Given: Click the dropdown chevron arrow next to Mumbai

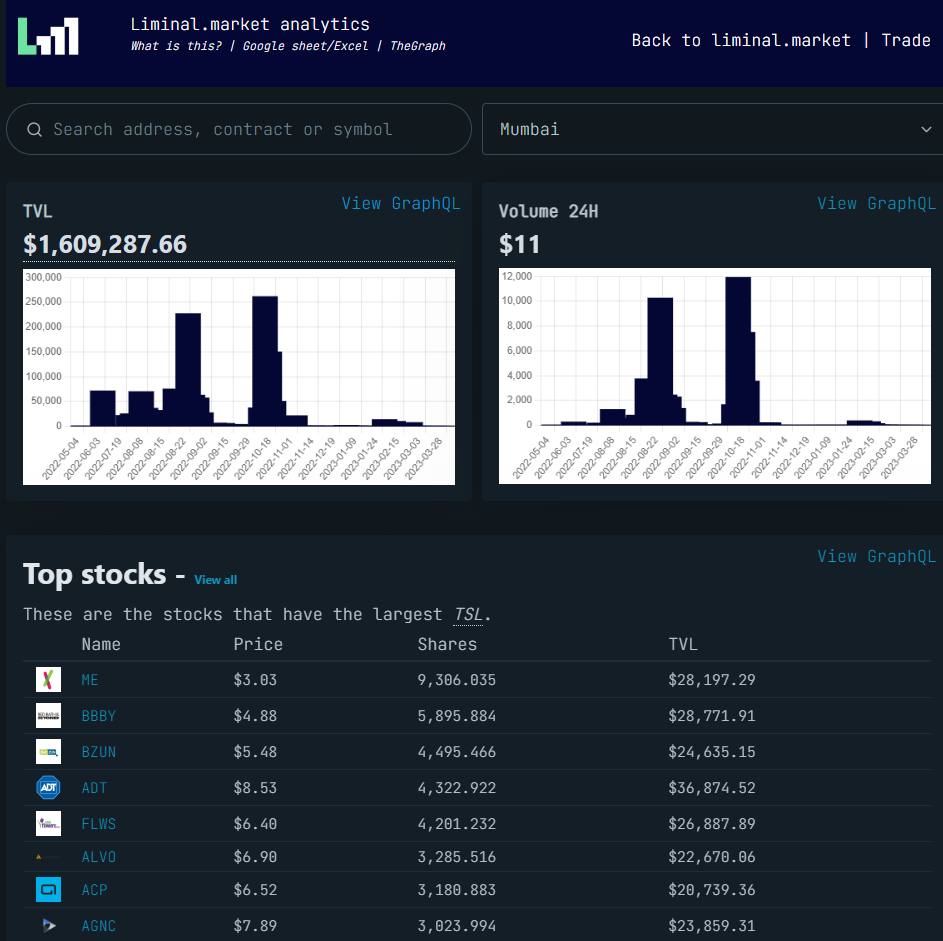Looking at the screenshot, I should [x=926, y=129].
